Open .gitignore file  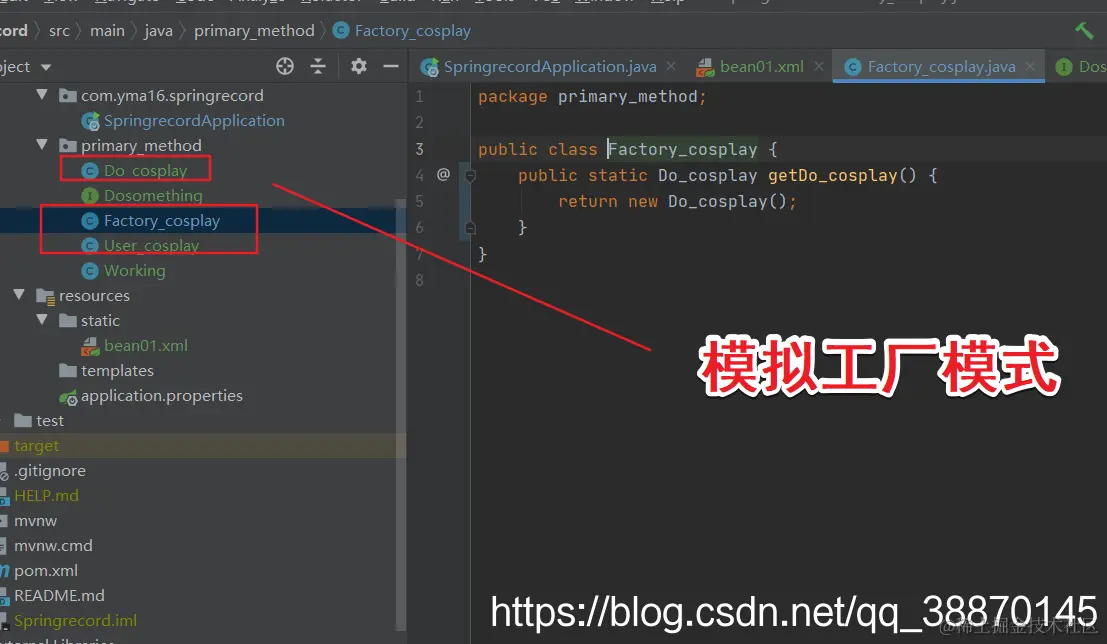pyautogui.click(x=49, y=470)
